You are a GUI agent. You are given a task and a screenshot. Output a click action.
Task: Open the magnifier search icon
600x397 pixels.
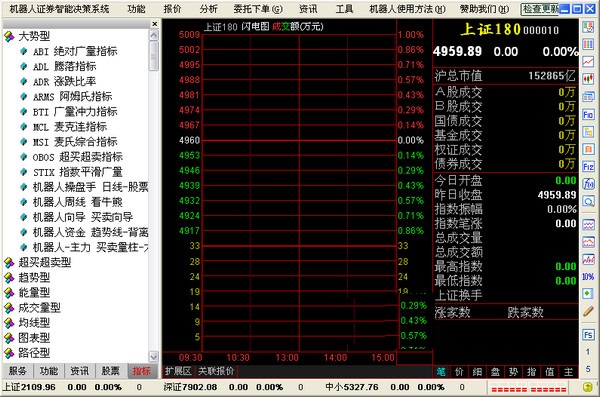click(x=588, y=201)
